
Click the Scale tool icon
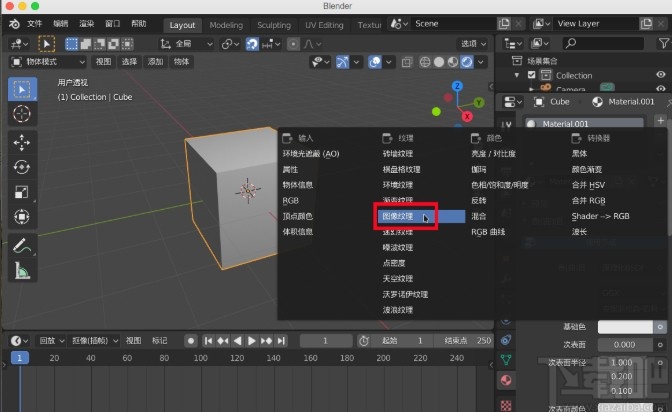[22, 191]
